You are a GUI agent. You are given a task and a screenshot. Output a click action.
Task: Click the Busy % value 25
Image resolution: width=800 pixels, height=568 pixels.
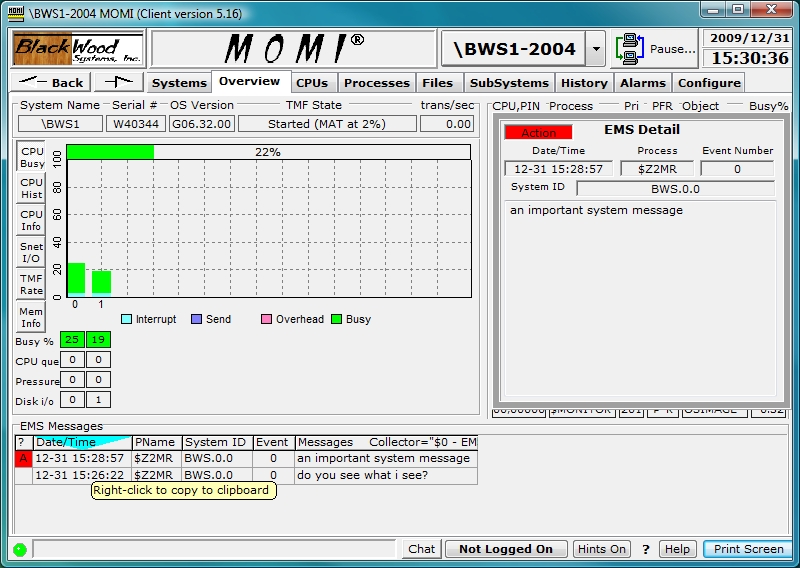(72, 340)
